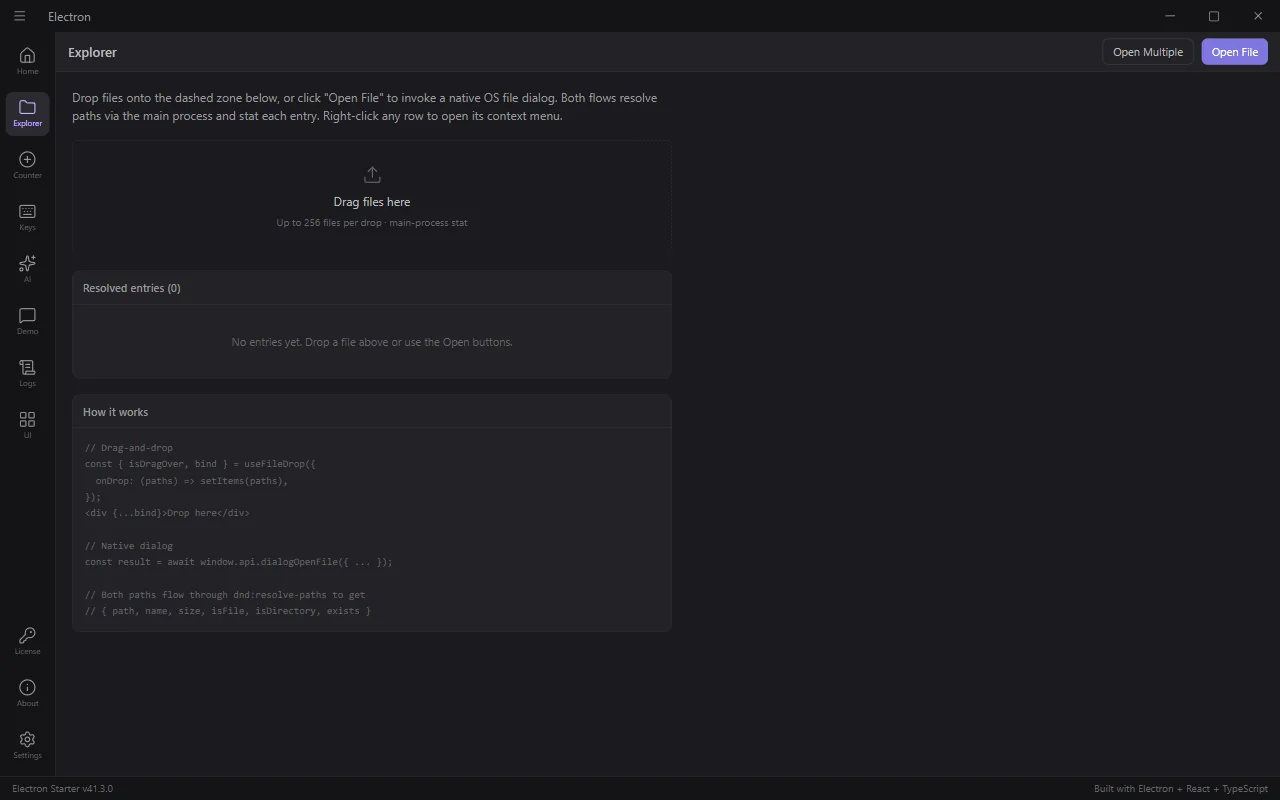
Task: Click 'Electron Starter v41.3.0' in status bar
Action: point(62,789)
